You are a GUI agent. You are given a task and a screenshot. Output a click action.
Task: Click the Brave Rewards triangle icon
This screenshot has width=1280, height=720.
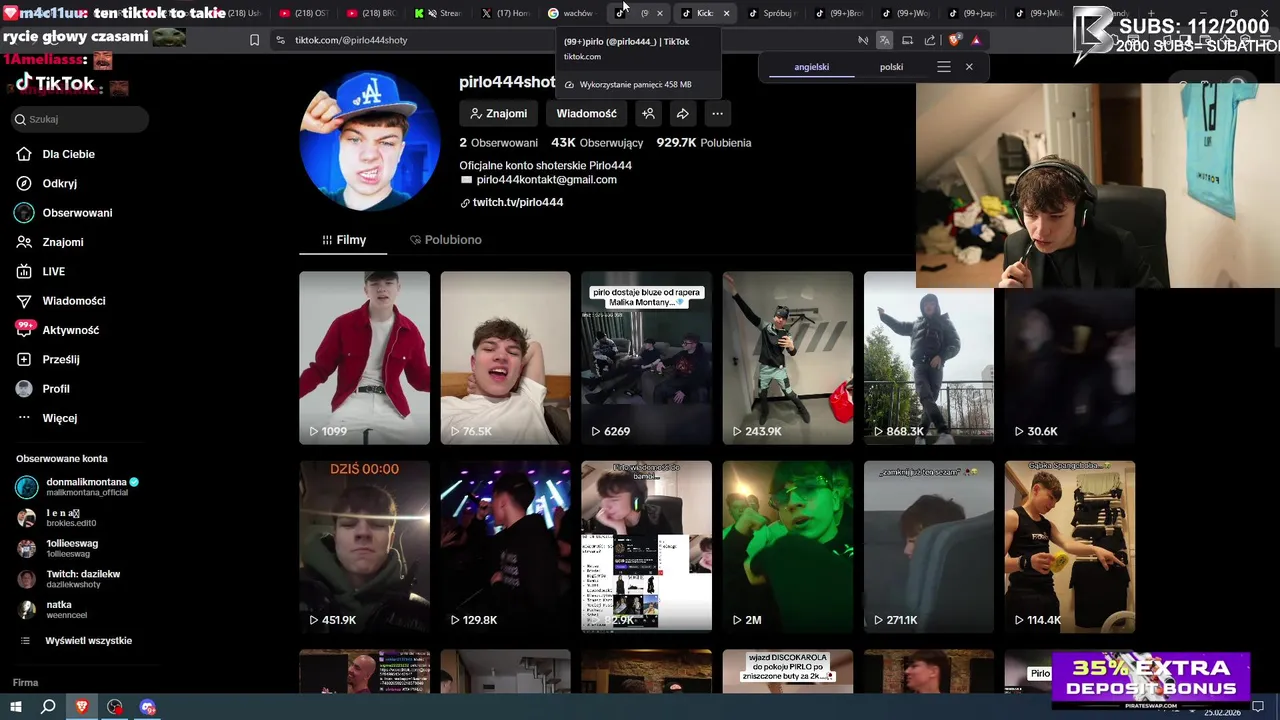click(975, 40)
